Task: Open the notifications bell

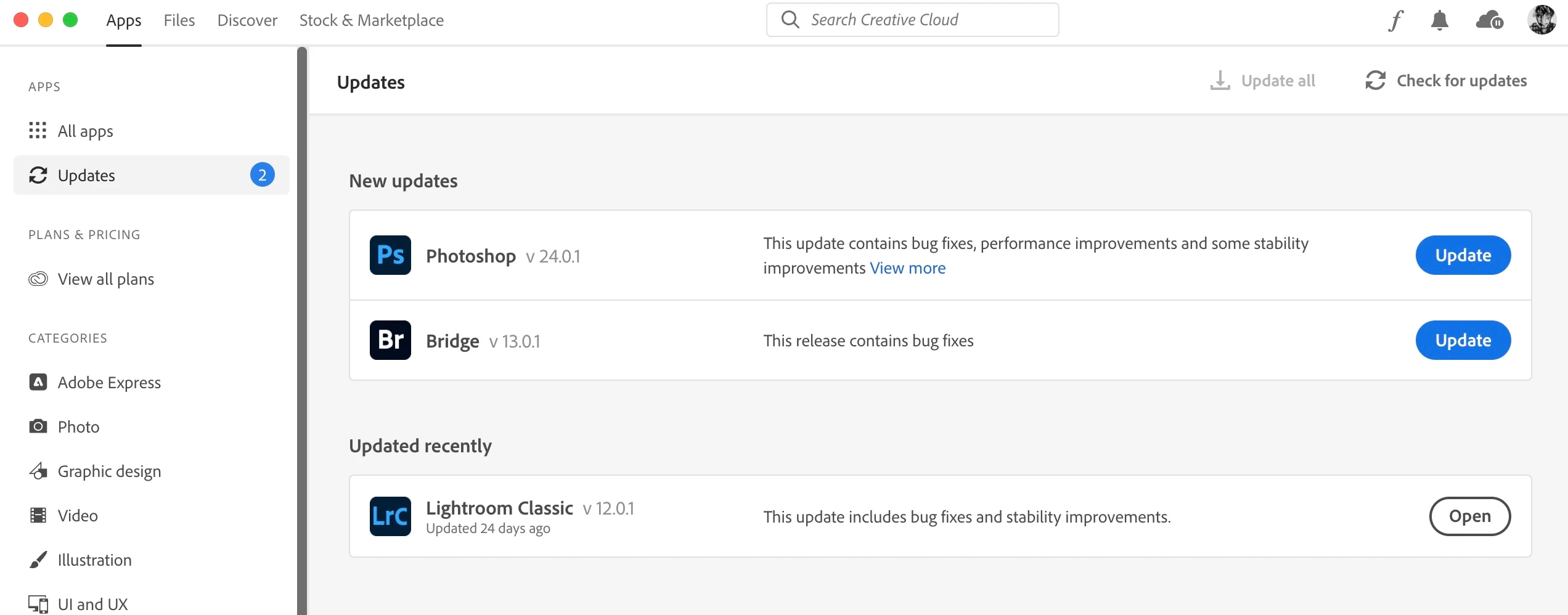Action: coord(1439,20)
